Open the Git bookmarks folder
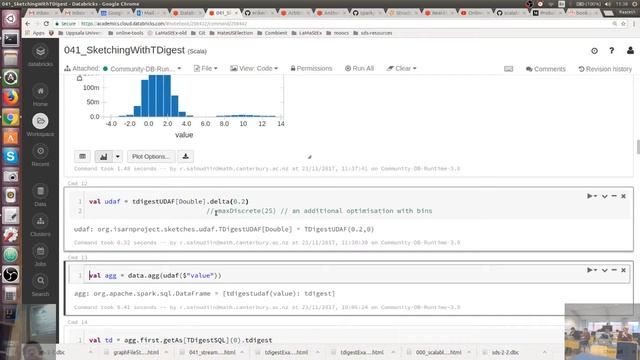 [198, 33]
